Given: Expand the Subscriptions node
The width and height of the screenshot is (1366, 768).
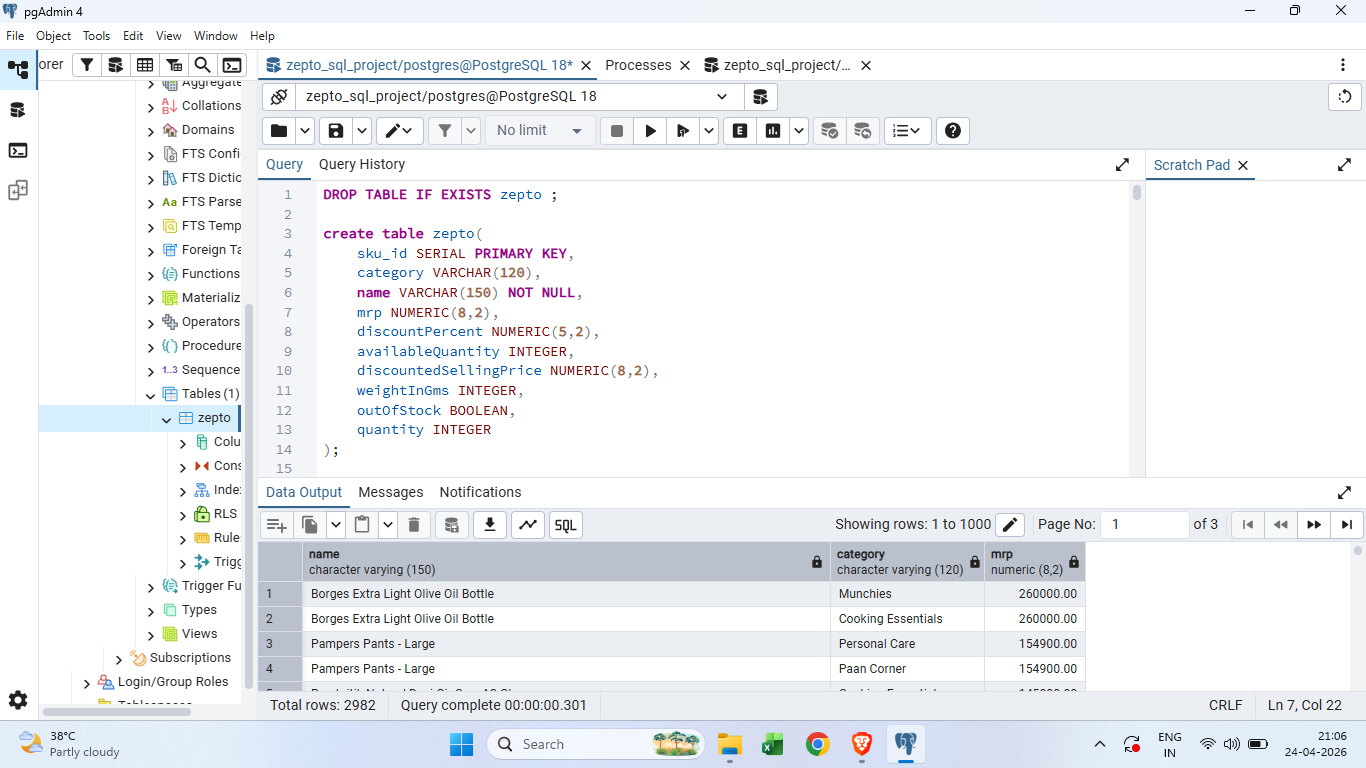Looking at the screenshot, I should click(119, 659).
